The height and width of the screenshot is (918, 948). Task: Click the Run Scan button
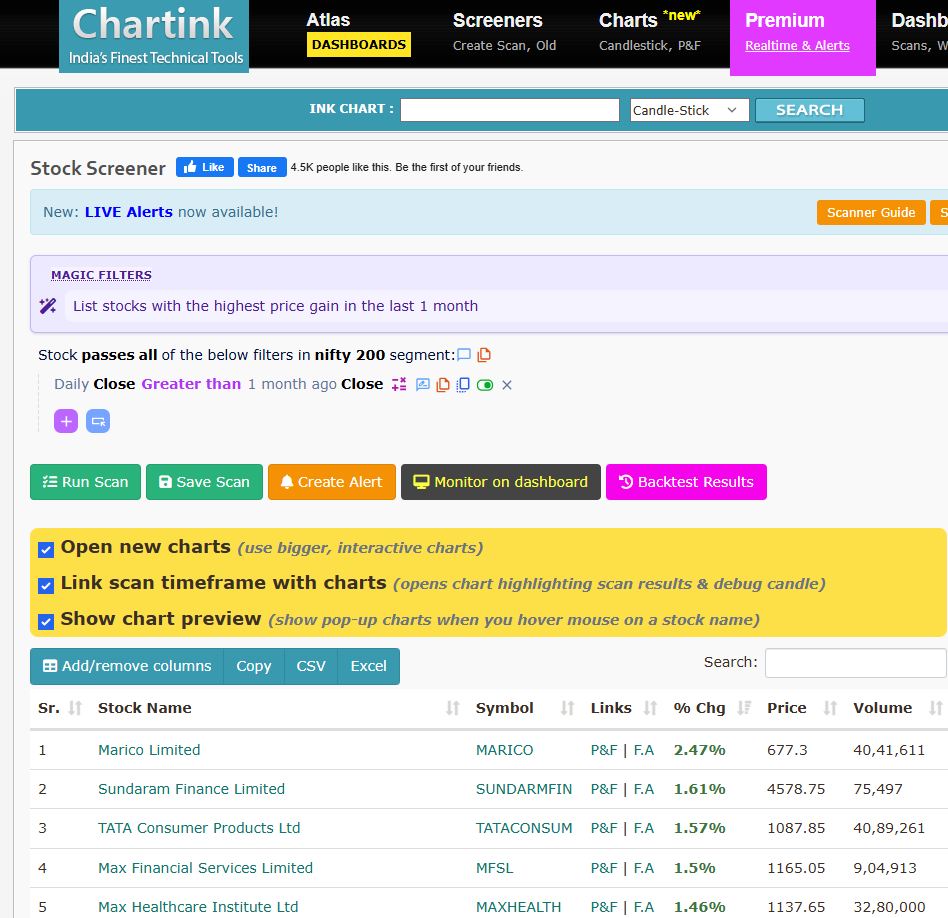[x=85, y=482]
